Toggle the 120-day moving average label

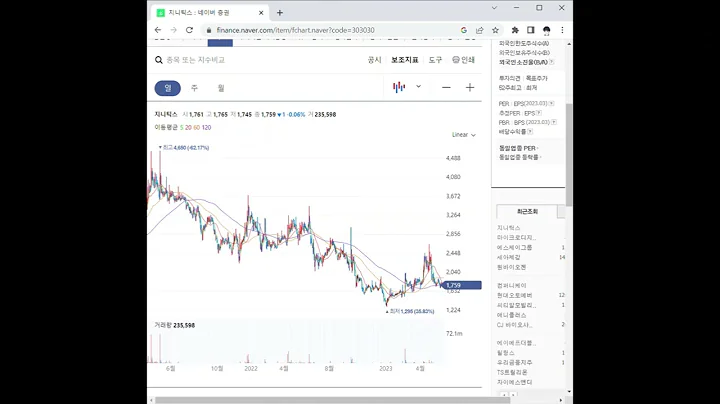coord(206,128)
